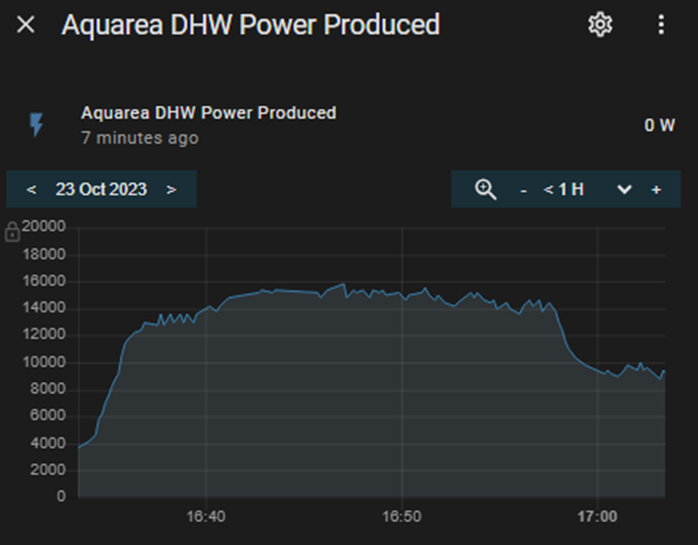Click the 16:50 time axis label
This screenshot has height=545, width=698.
402,517
